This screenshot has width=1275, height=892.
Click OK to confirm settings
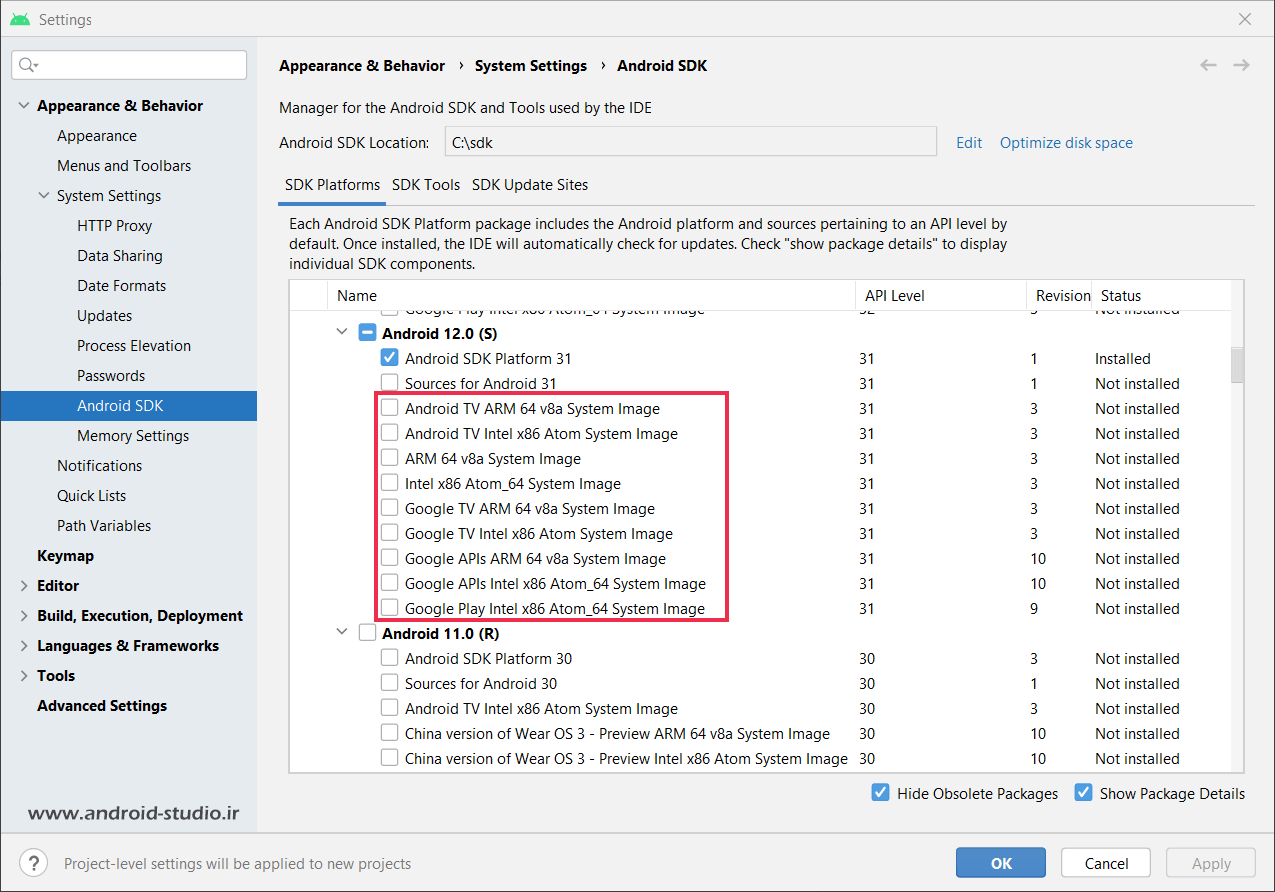[x=1001, y=863]
